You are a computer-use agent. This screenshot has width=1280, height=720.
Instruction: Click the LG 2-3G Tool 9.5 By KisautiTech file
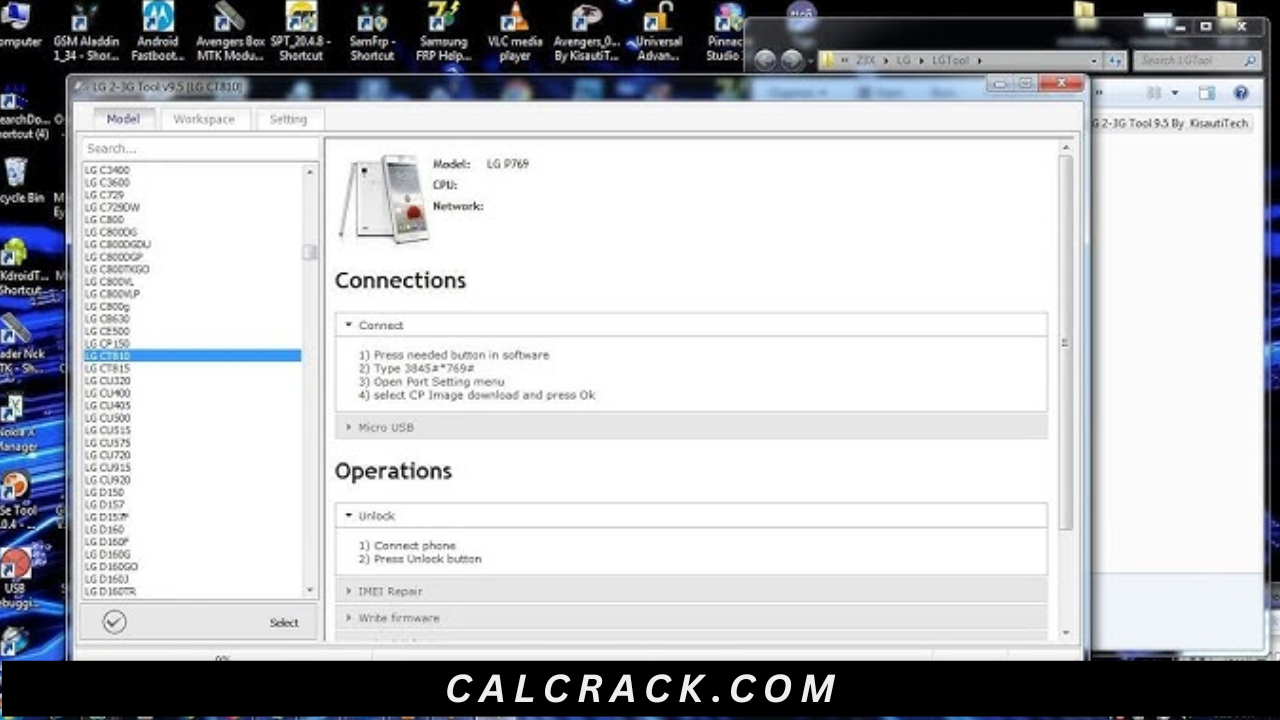(x=1171, y=123)
